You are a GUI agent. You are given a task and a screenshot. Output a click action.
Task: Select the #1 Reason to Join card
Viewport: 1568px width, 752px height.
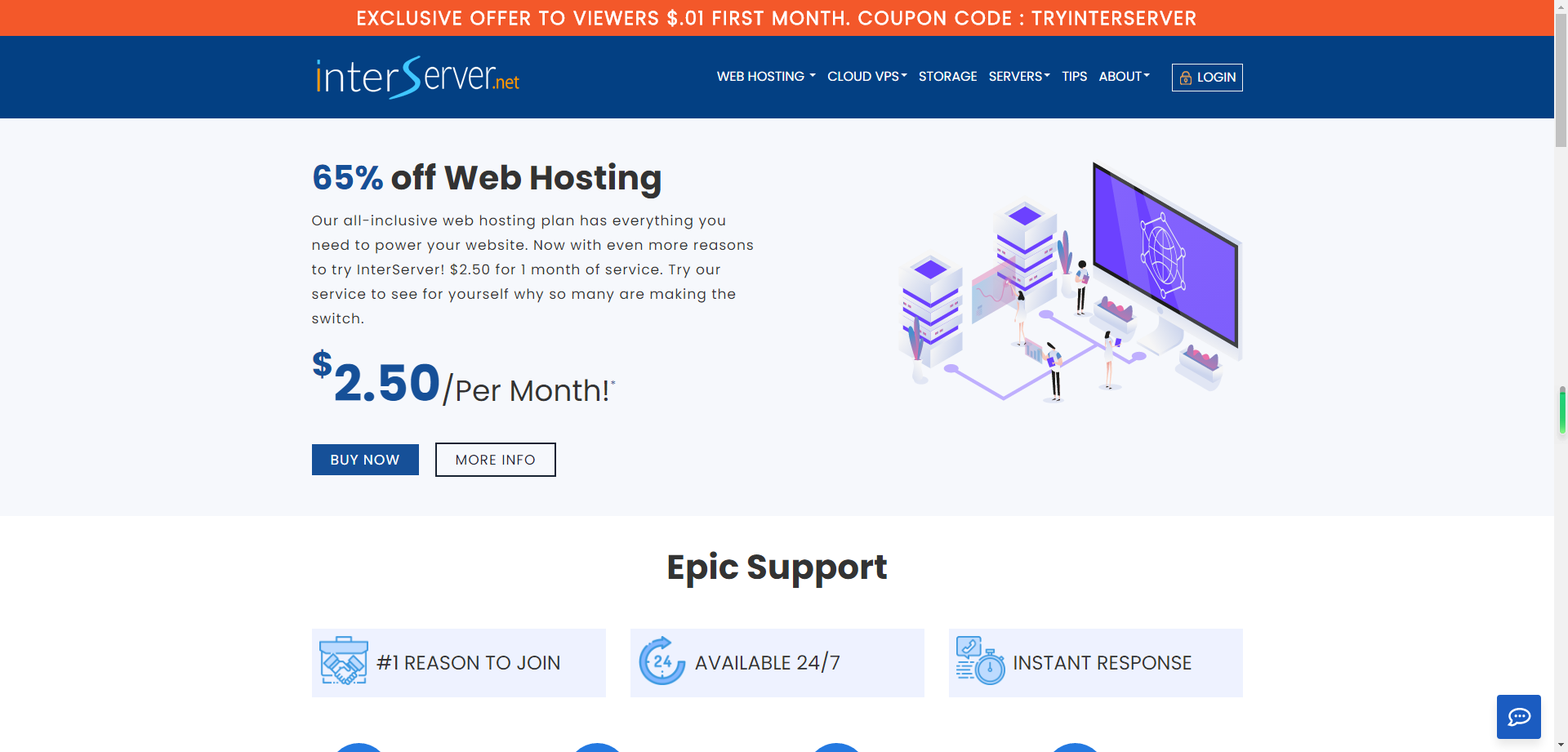coord(459,663)
